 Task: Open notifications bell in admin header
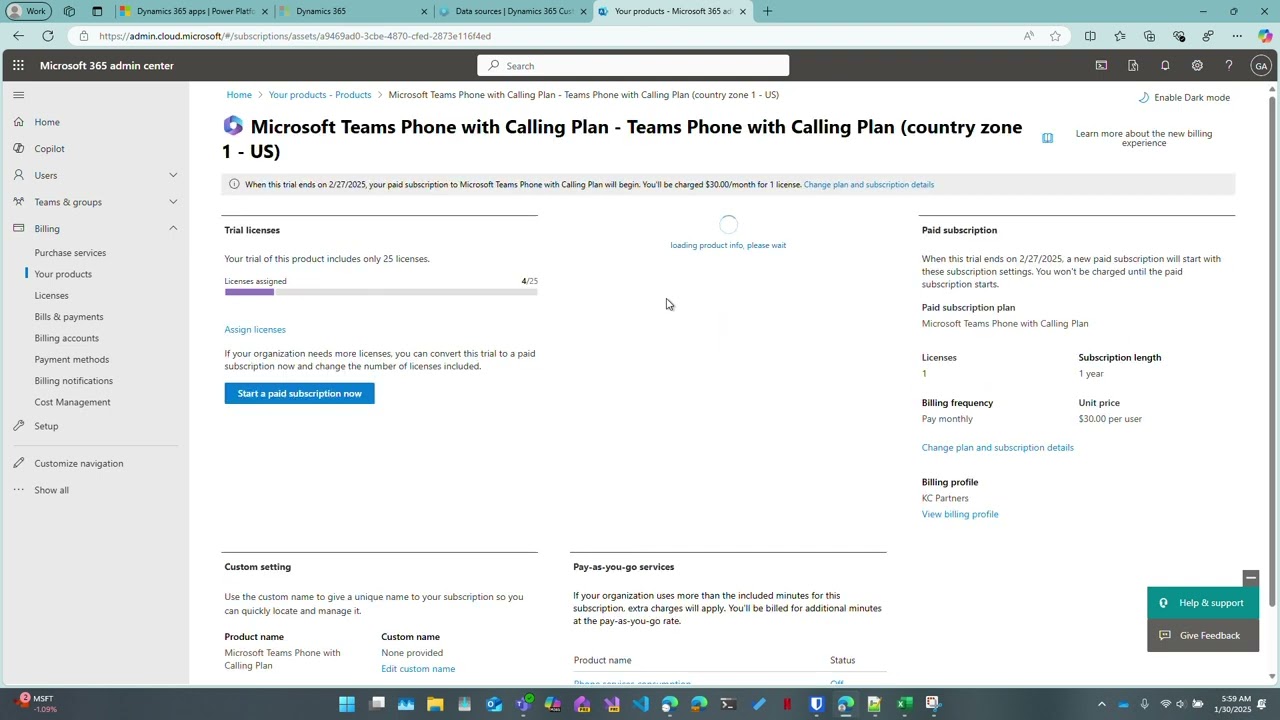tap(1165, 66)
